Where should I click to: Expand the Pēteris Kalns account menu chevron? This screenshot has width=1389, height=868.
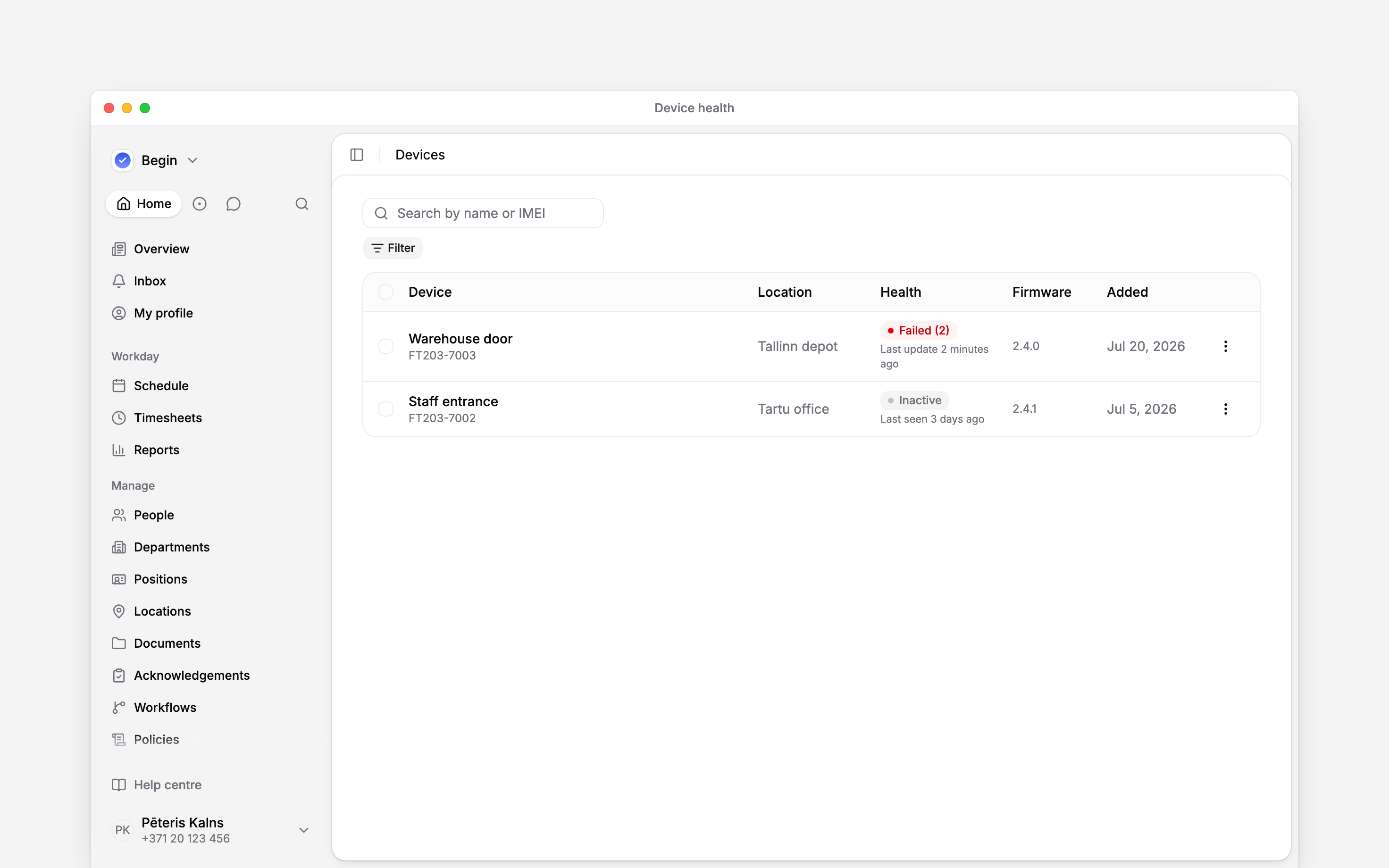(x=304, y=830)
